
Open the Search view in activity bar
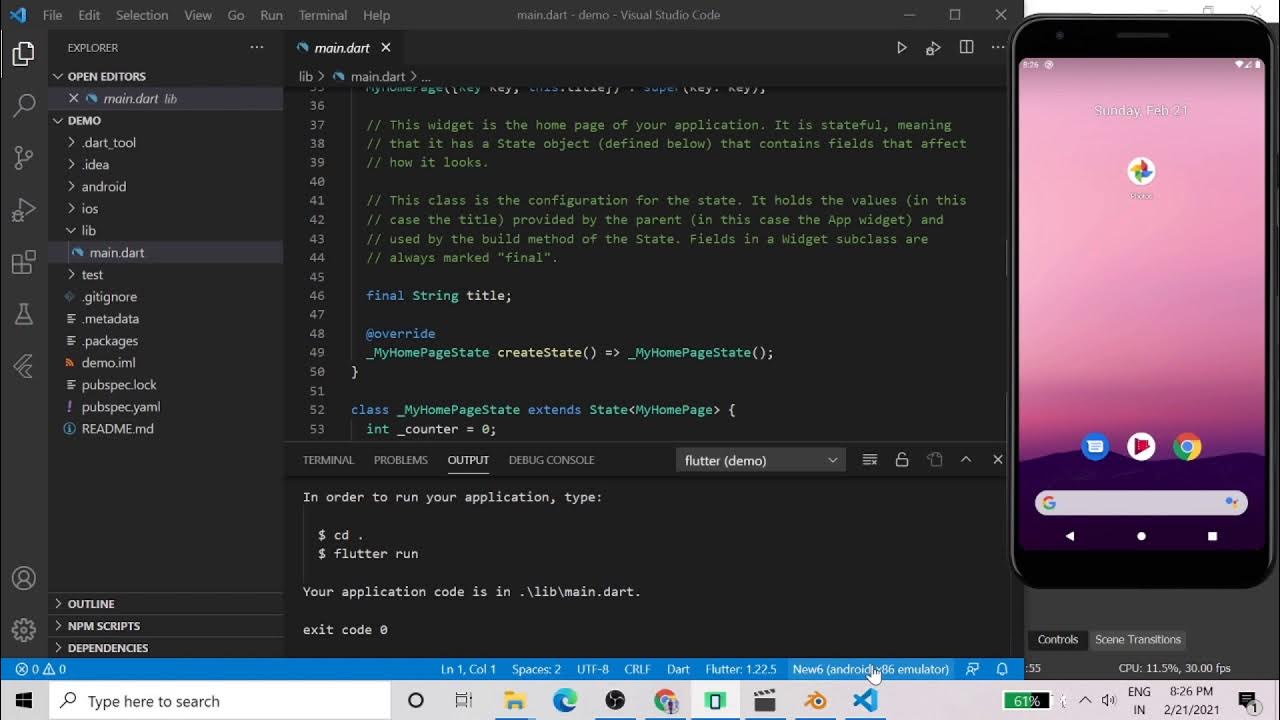click(x=24, y=105)
